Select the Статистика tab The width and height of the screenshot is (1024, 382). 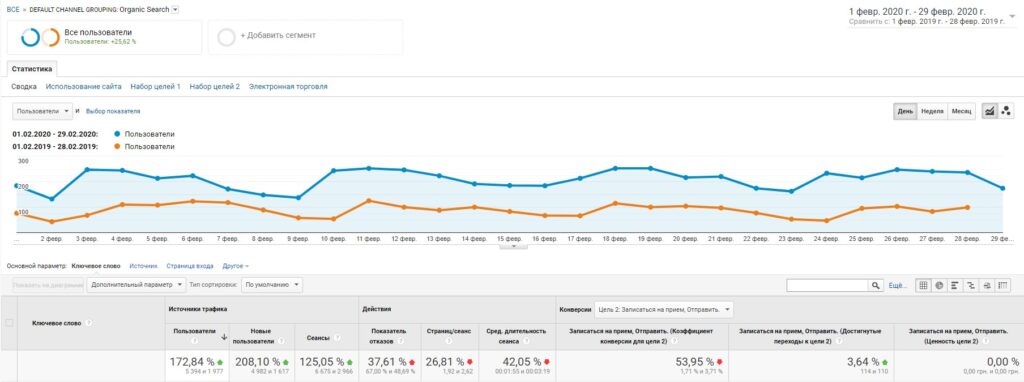click(33, 68)
